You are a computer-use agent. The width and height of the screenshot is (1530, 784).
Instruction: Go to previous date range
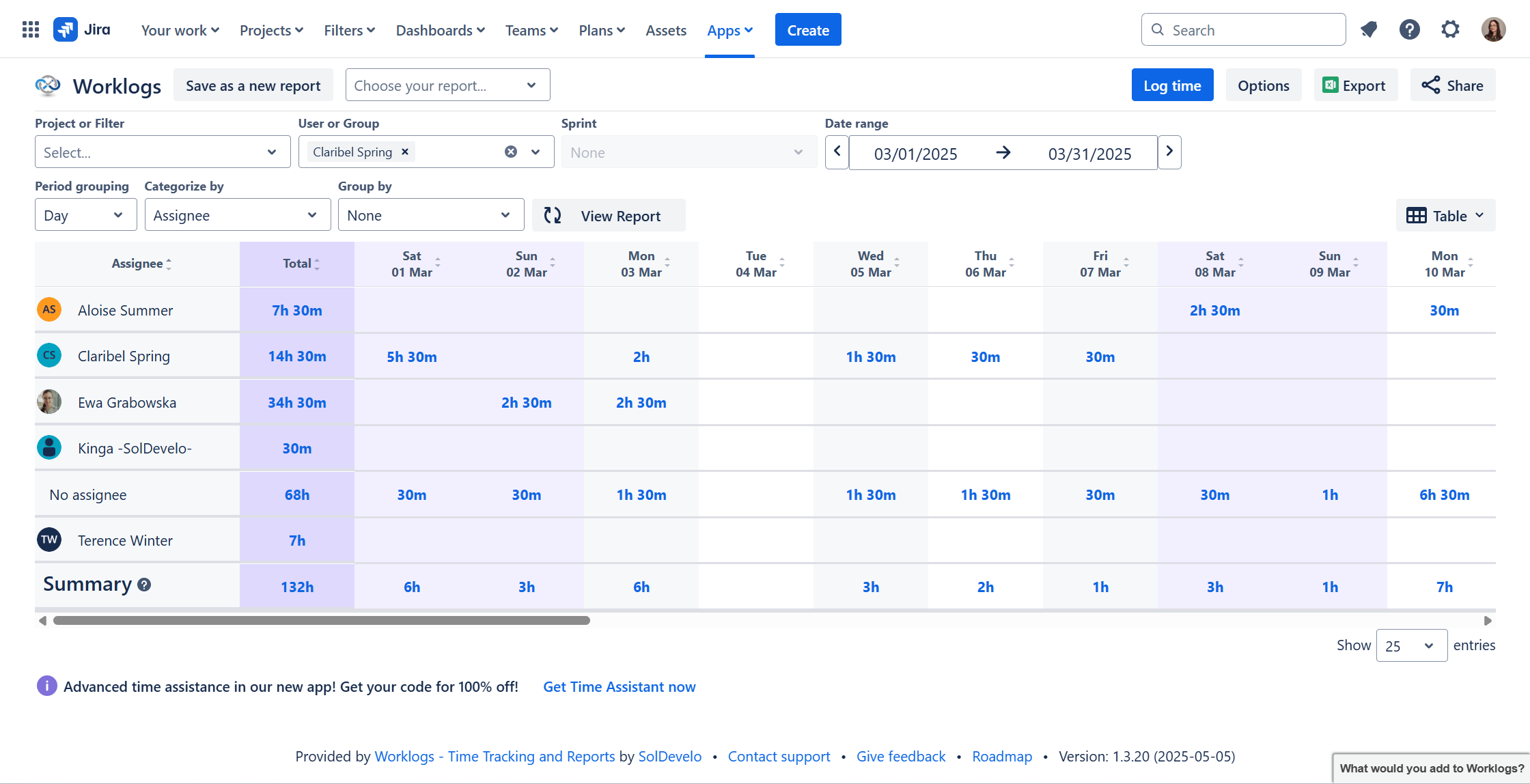[x=837, y=152]
